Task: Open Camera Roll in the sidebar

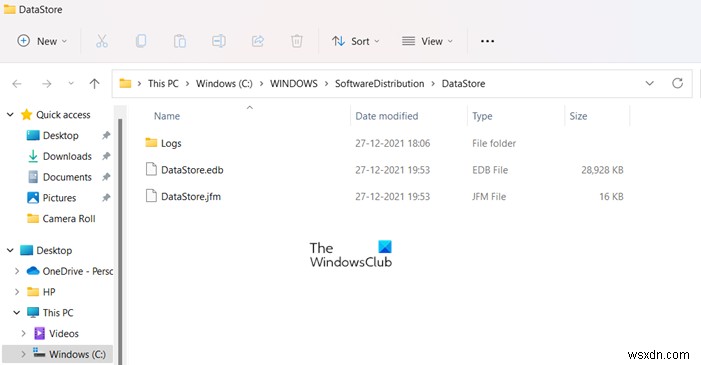Action: pos(69,219)
